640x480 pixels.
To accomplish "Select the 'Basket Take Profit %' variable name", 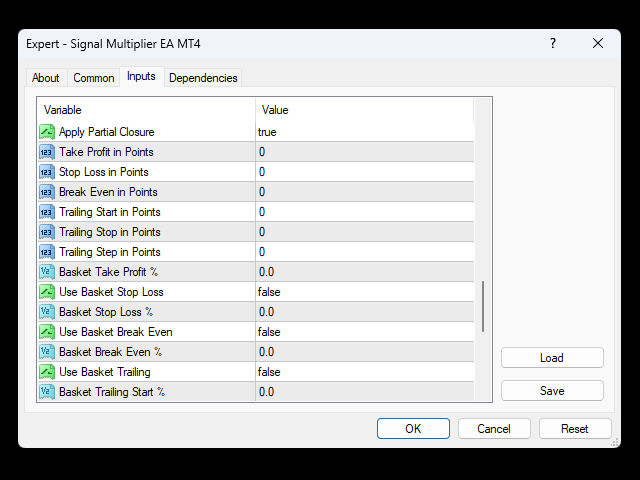I will point(108,272).
